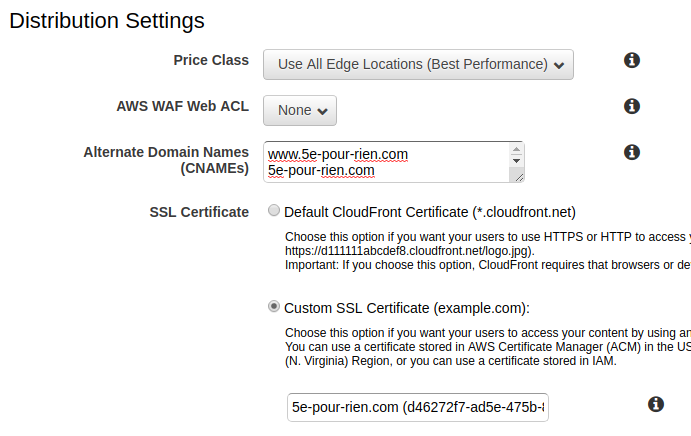The image size is (691, 436).
Task: Click the Distribution Settings heading
Action: [107, 20]
